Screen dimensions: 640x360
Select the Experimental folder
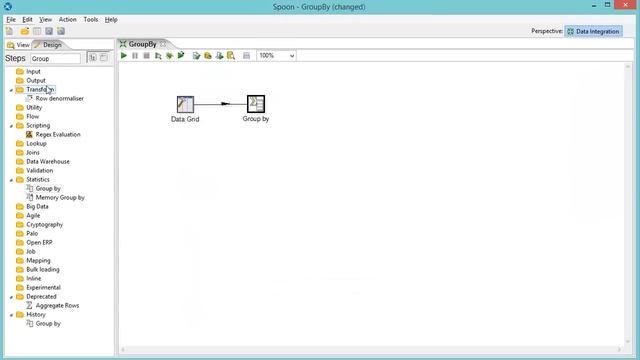coord(43,287)
